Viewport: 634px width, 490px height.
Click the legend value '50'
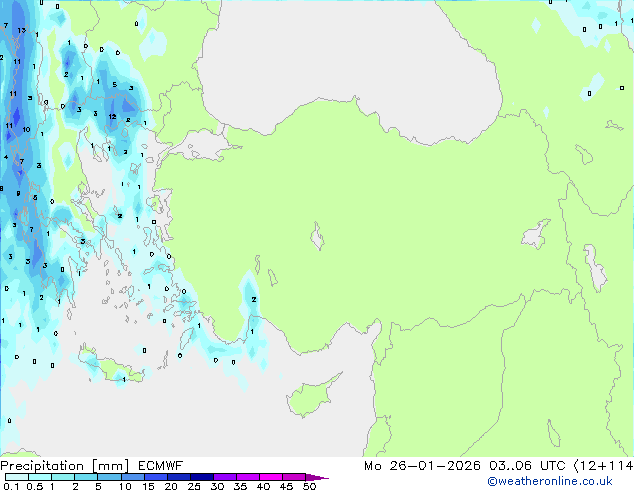pos(309,486)
